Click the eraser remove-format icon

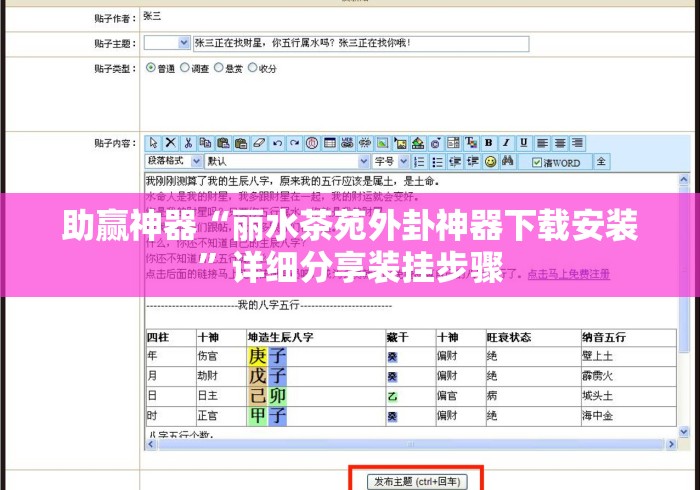[259, 143]
